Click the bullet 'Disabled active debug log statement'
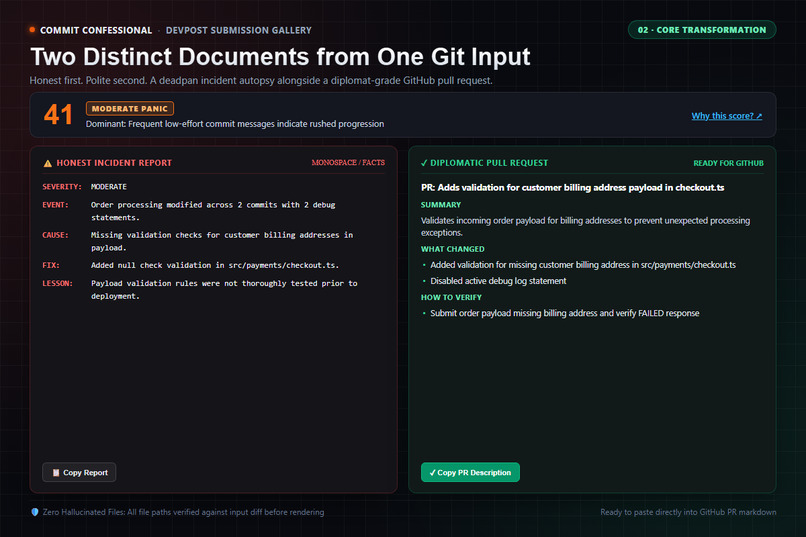The height and width of the screenshot is (537, 806). [x=498, y=281]
